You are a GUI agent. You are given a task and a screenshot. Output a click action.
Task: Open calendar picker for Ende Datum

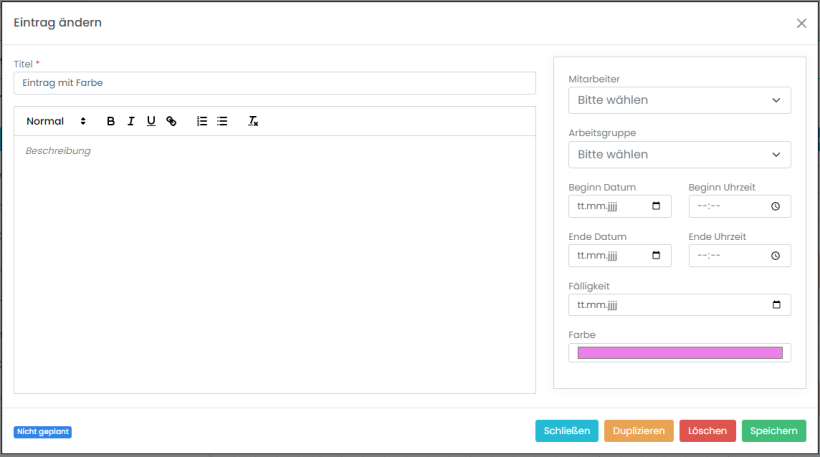tap(656, 255)
